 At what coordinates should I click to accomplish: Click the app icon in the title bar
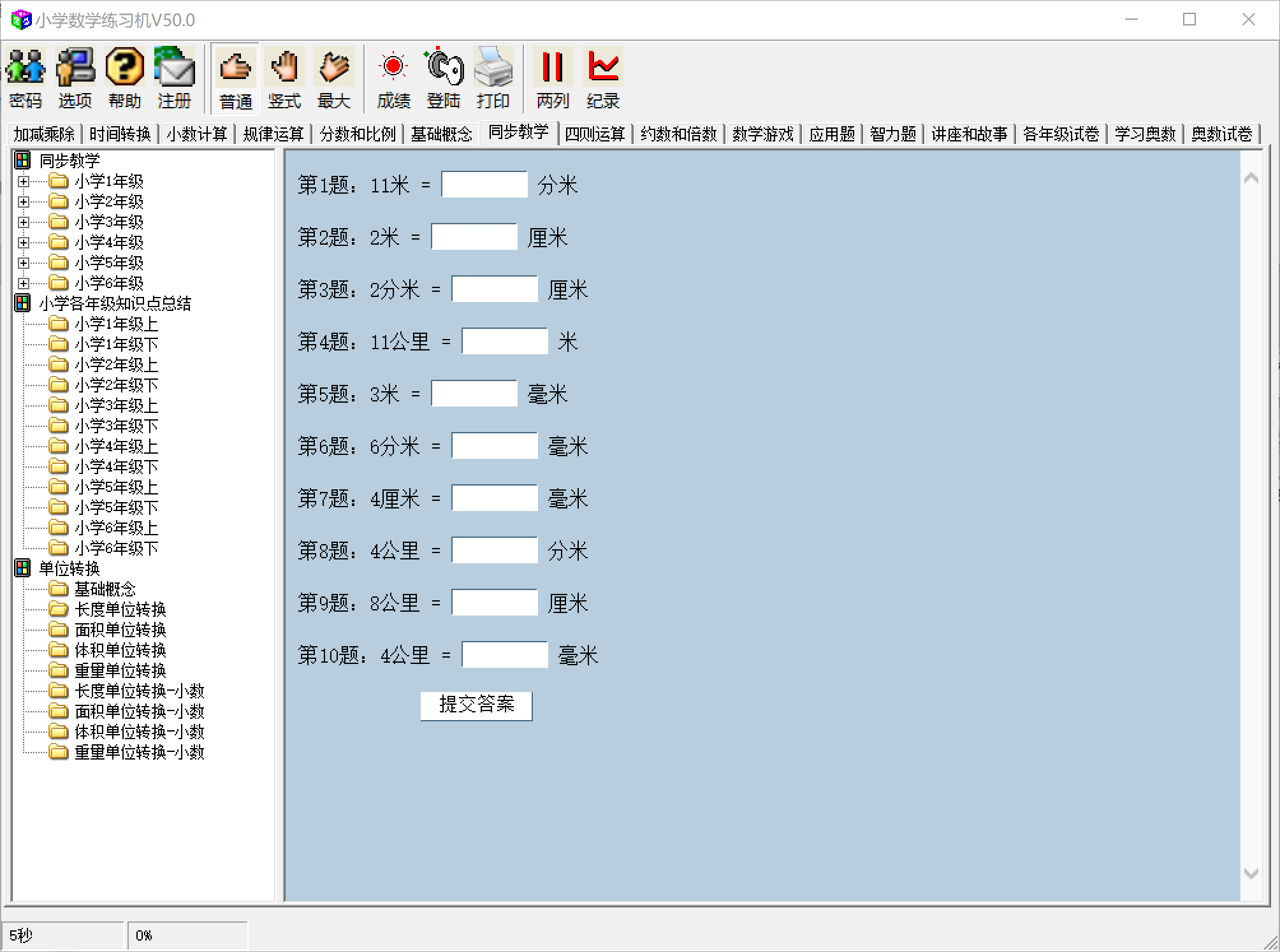pos(21,20)
